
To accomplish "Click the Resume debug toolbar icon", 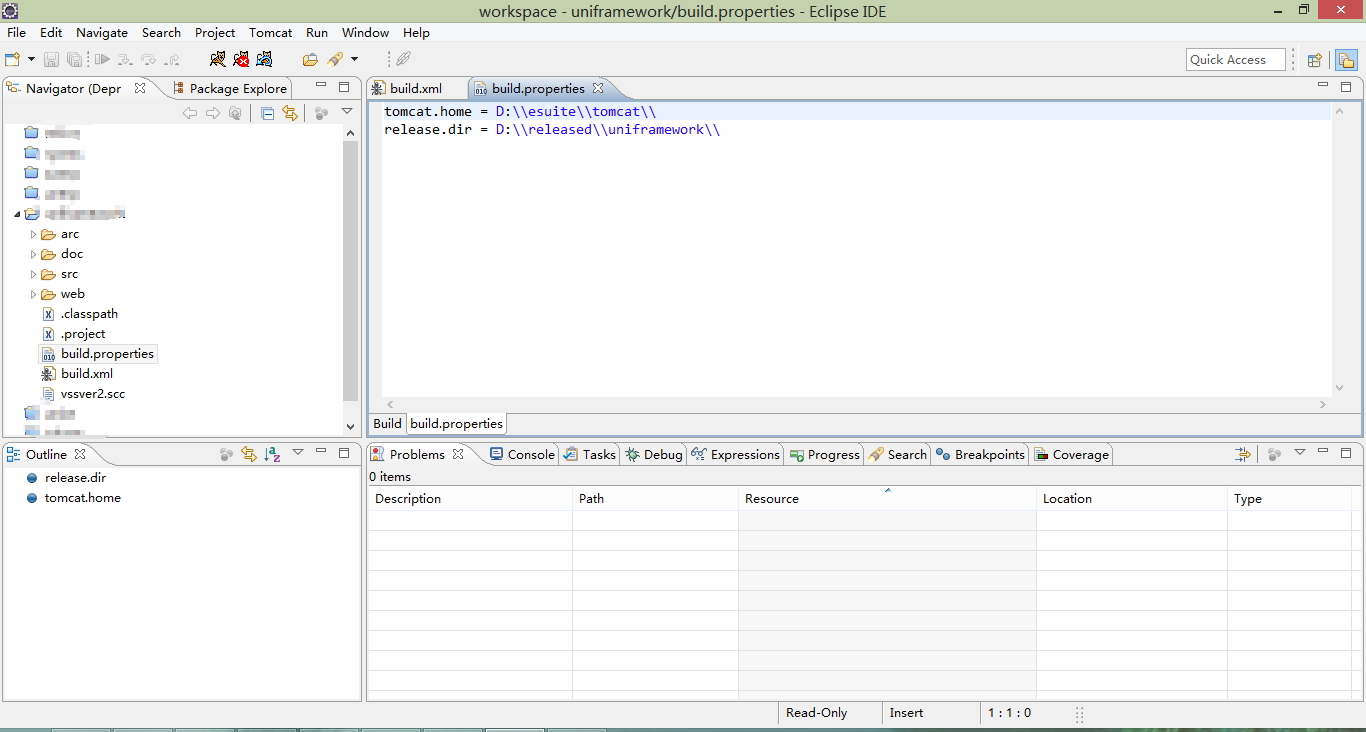I will click(x=102, y=60).
